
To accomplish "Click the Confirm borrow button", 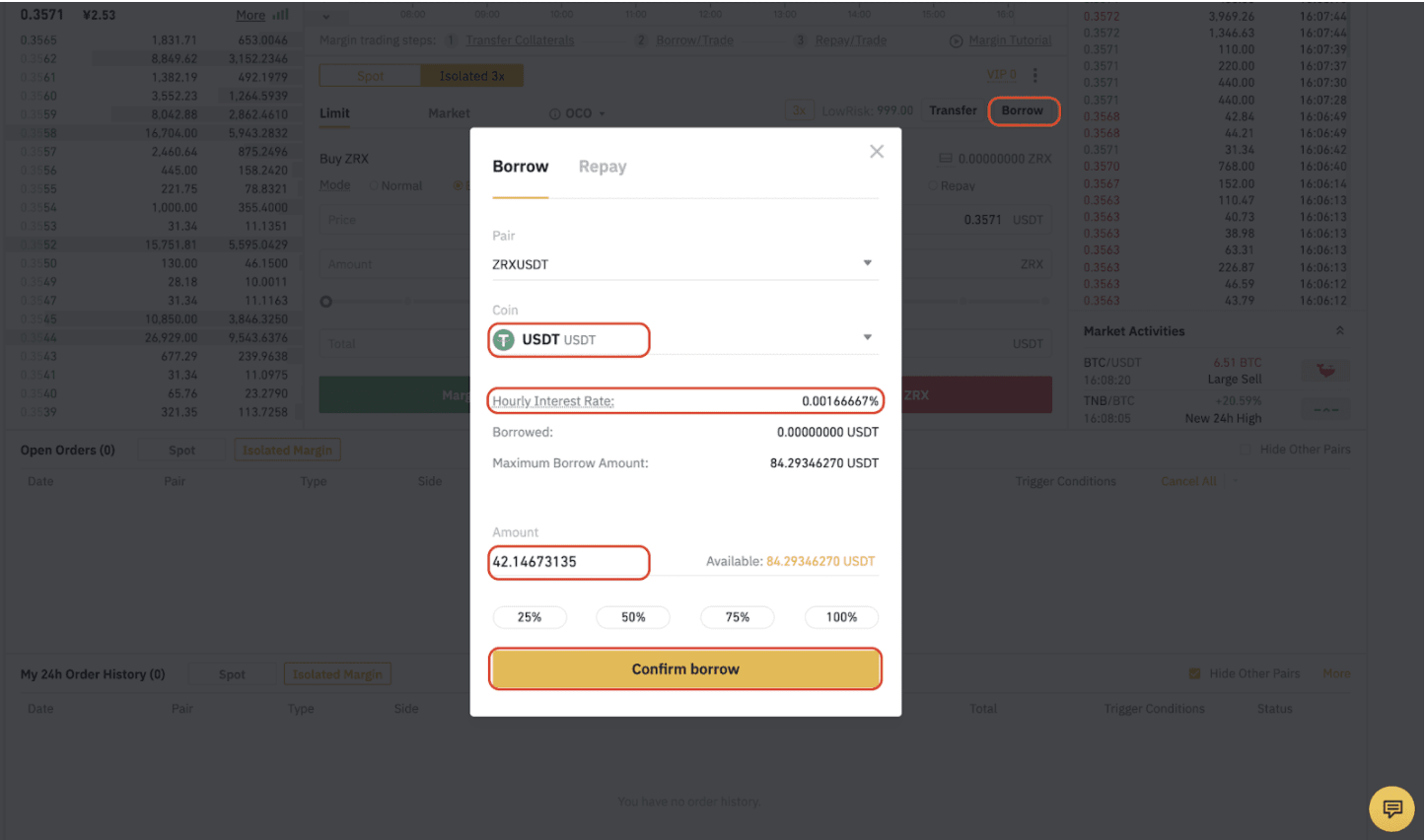I will click(x=685, y=669).
